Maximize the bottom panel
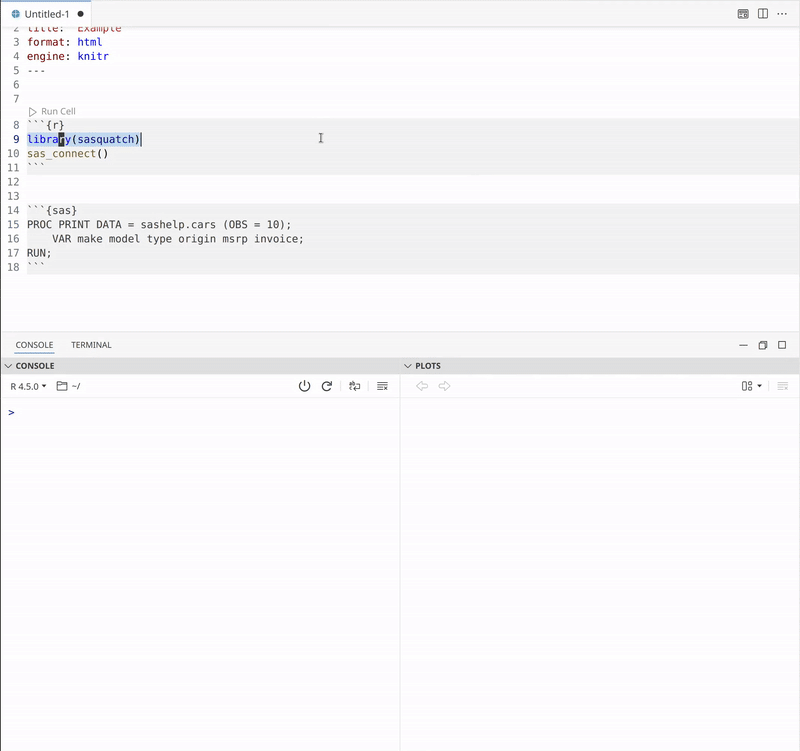Viewport: 800px width, 751px height. tap(782, 345)
